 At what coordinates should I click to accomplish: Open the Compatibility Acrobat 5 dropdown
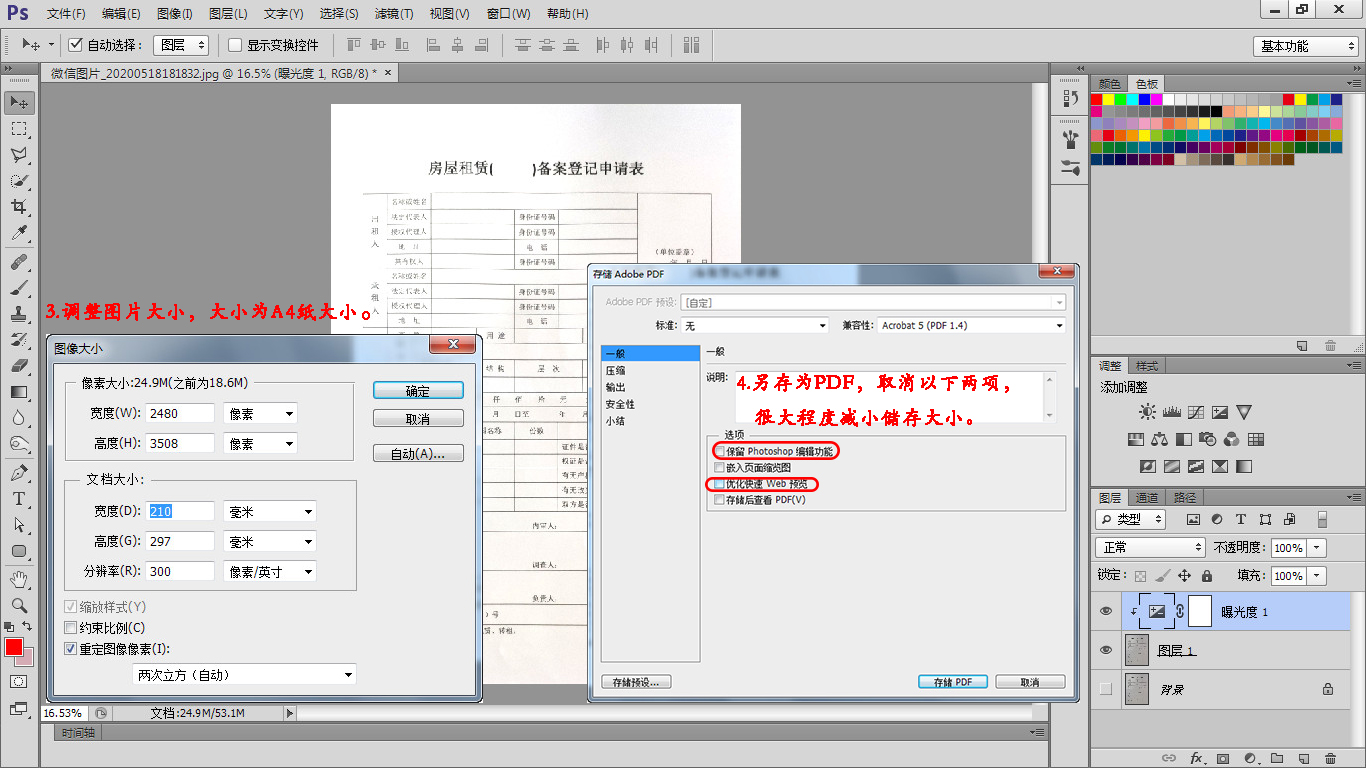[972, 325]
